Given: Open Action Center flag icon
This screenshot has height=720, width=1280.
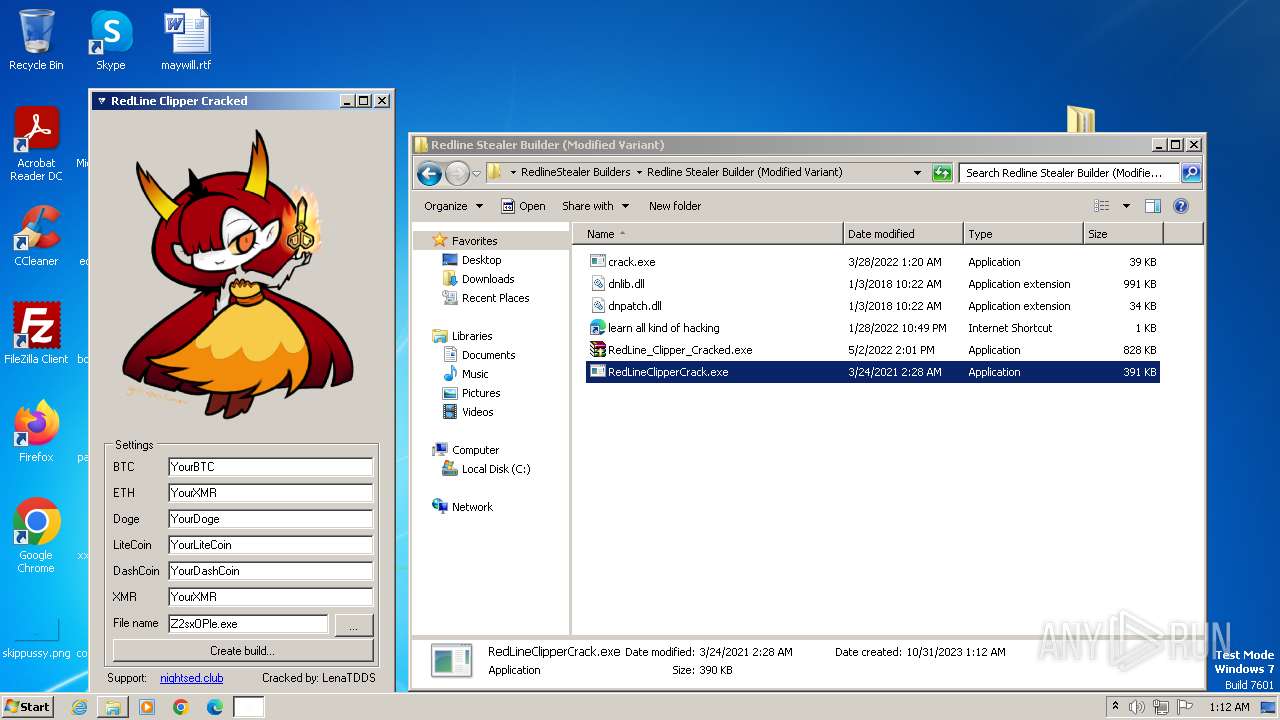Looking at the screenshot, I should [x=1185, y=707].
